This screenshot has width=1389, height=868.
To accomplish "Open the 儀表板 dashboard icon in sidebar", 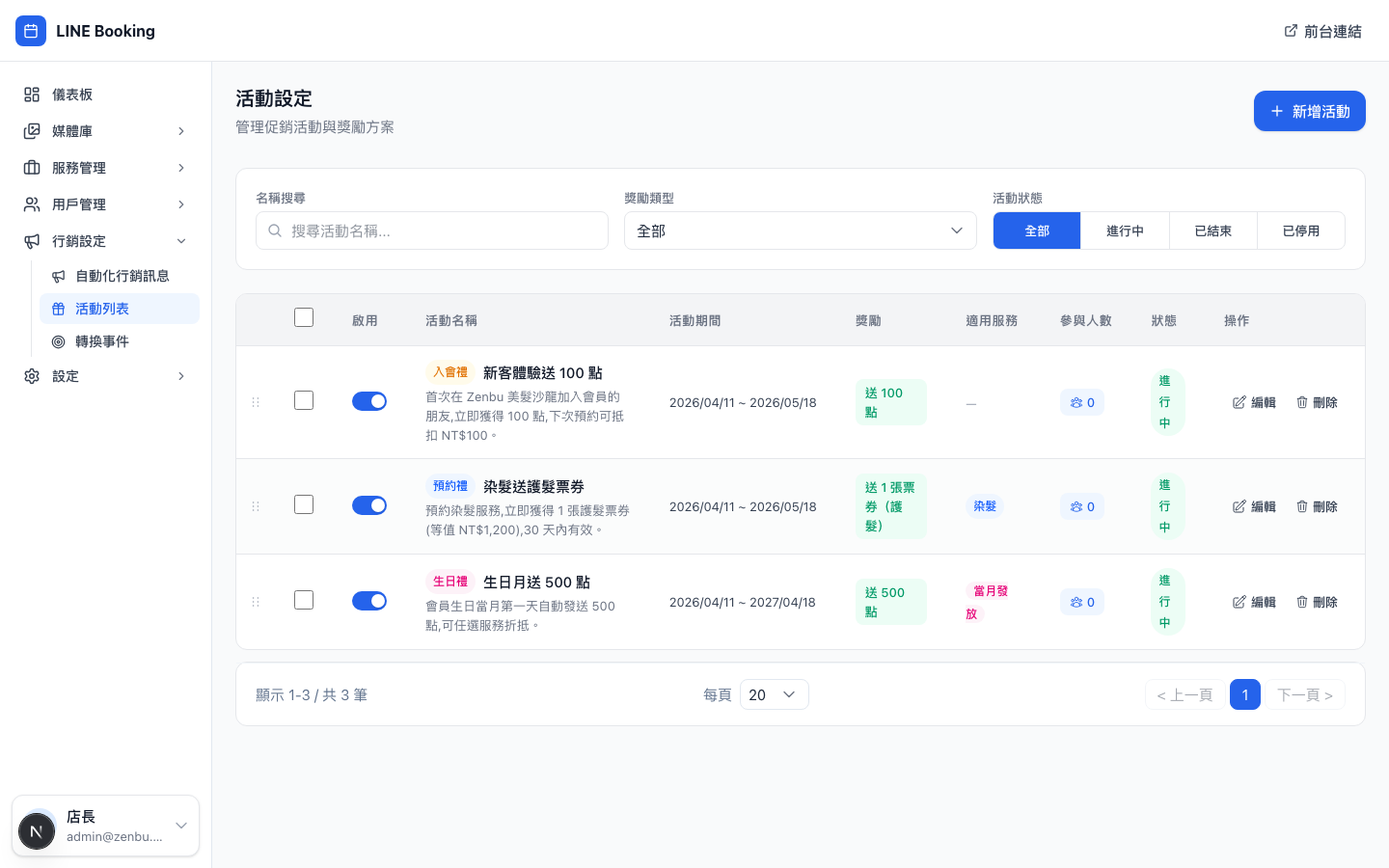I will [x=32, y=95].
